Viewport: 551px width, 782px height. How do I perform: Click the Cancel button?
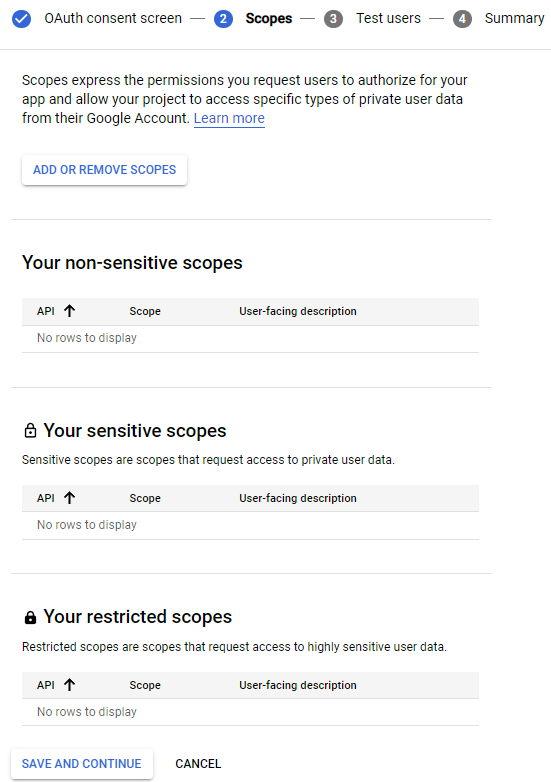tap(198, 764)
